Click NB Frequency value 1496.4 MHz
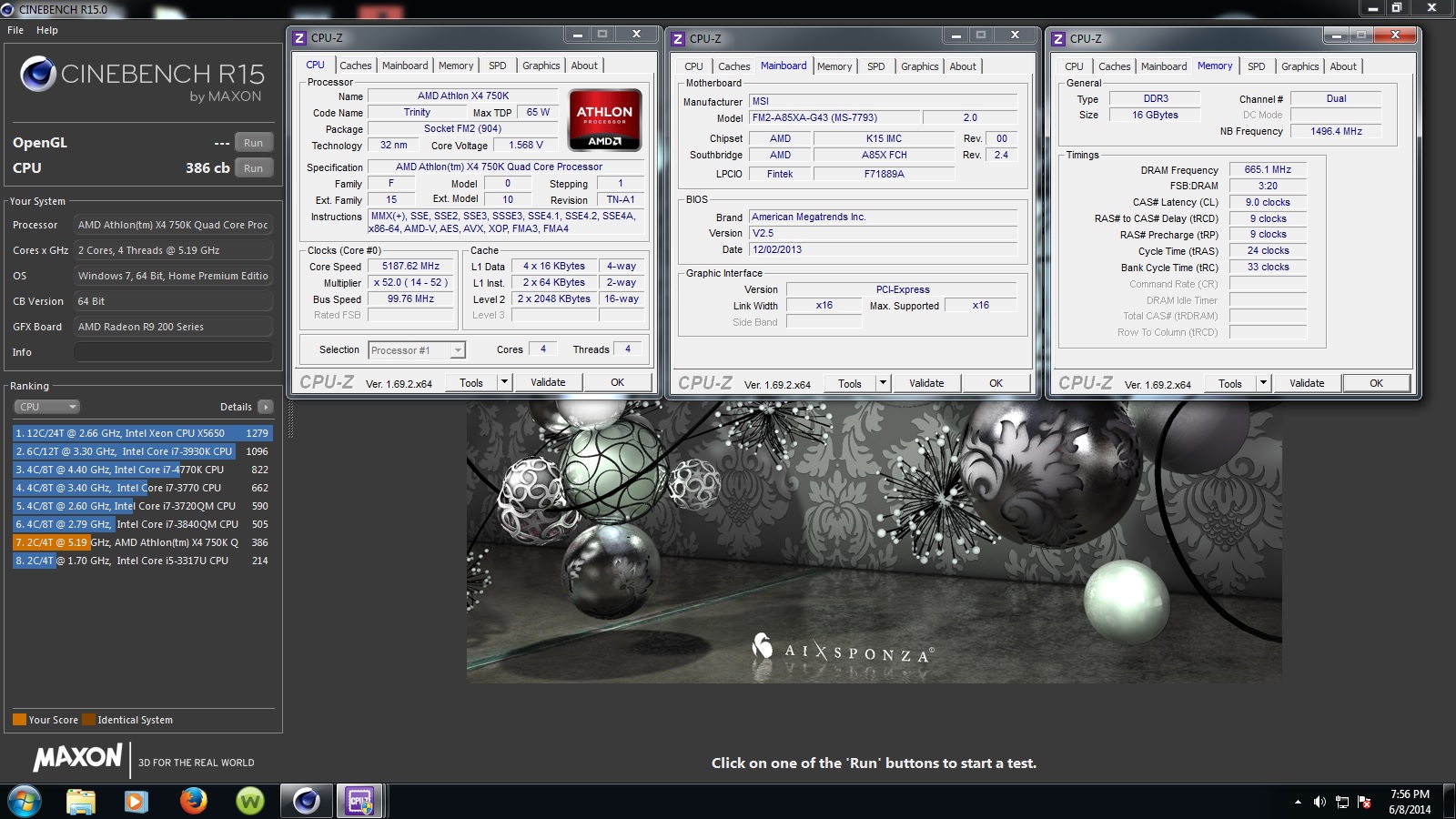This screenshot has height=819, width=1456. point(1336,131)
